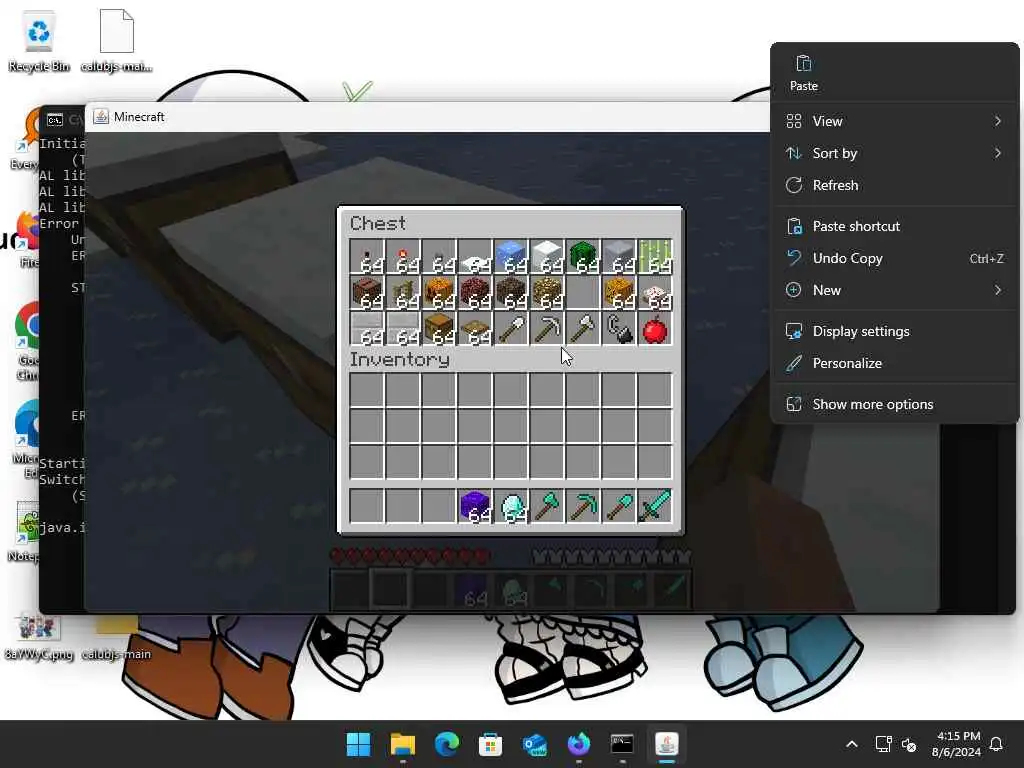The image size is (1024, 768).
Task: Grab the trapdoor stack from the chest
Action: coord(474,328)
